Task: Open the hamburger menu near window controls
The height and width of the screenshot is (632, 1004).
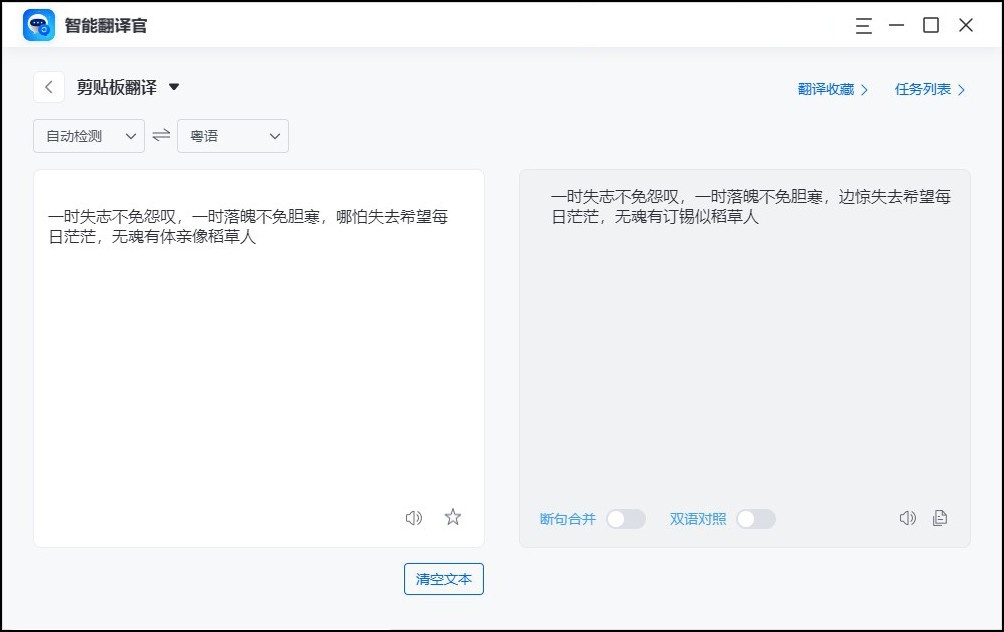Action: pos(863,26)
